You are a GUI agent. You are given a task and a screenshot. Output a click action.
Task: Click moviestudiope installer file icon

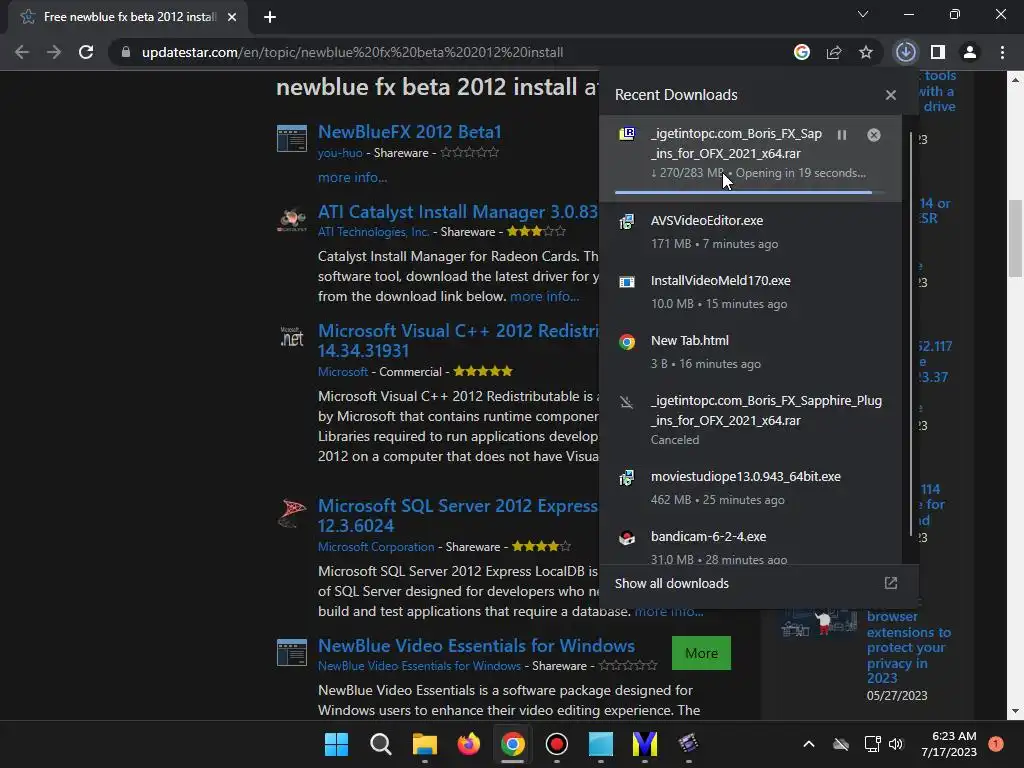pyautogui.click(x=627, y=478)
